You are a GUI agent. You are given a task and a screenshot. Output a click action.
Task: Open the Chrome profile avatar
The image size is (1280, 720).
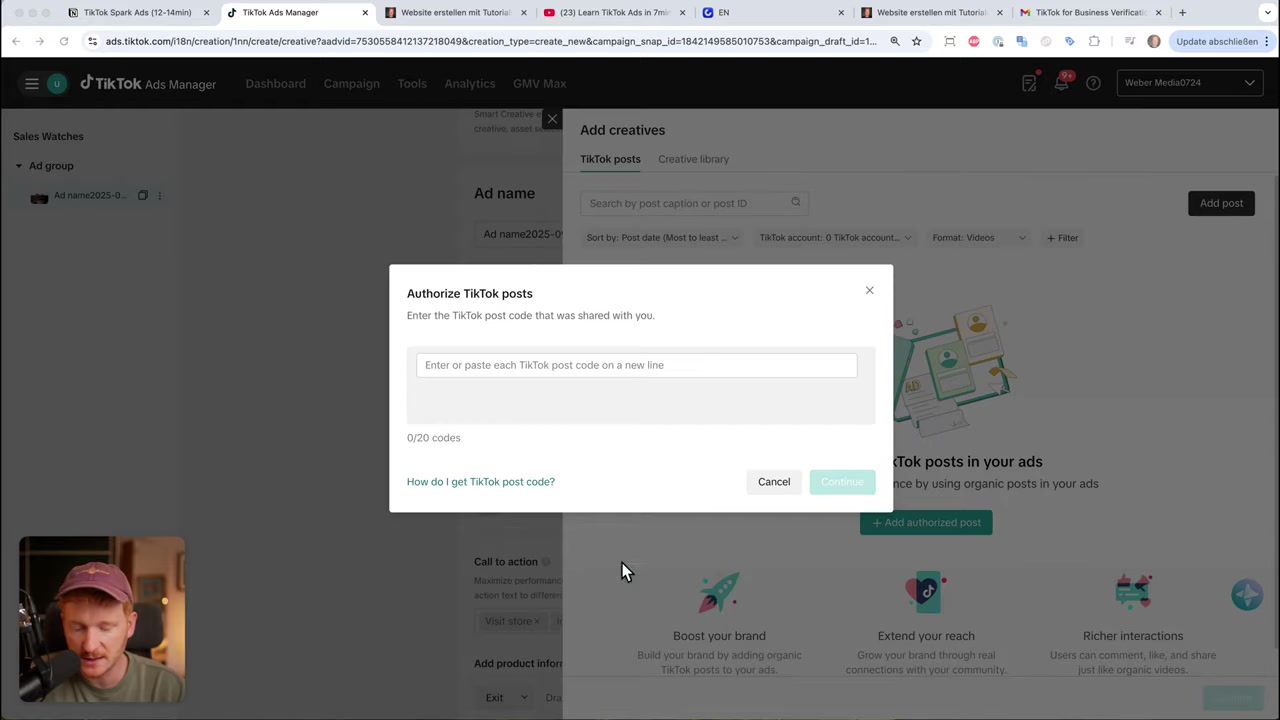(x=1154, y=41)
